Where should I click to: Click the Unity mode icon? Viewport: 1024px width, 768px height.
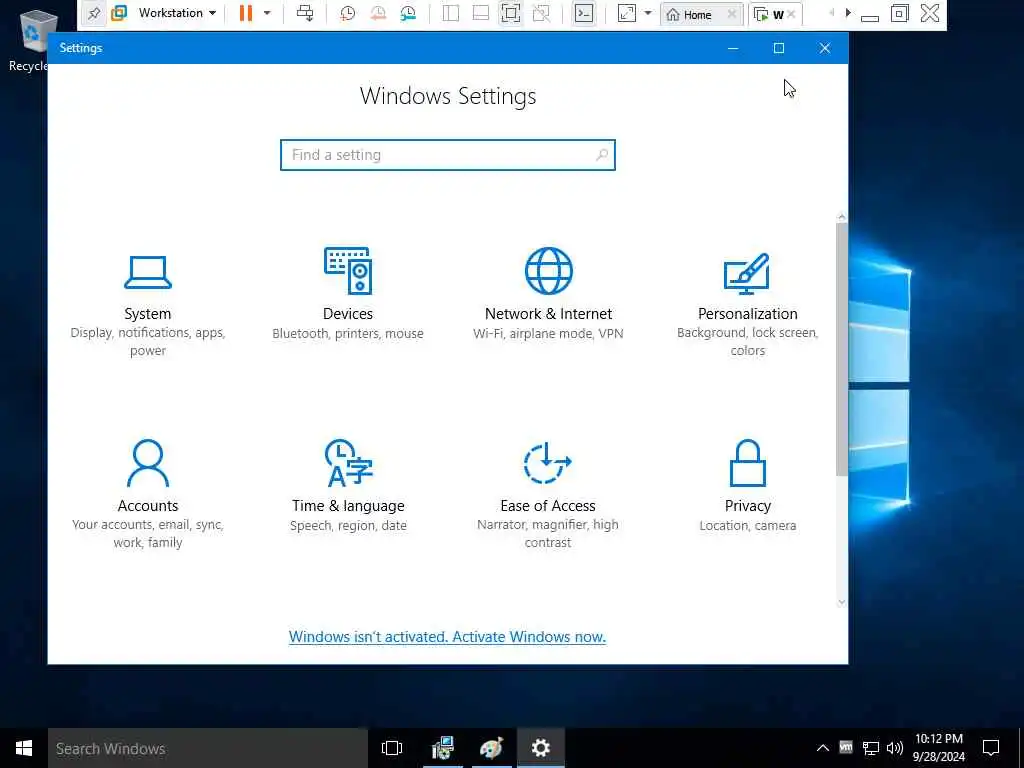click(541, 13)
